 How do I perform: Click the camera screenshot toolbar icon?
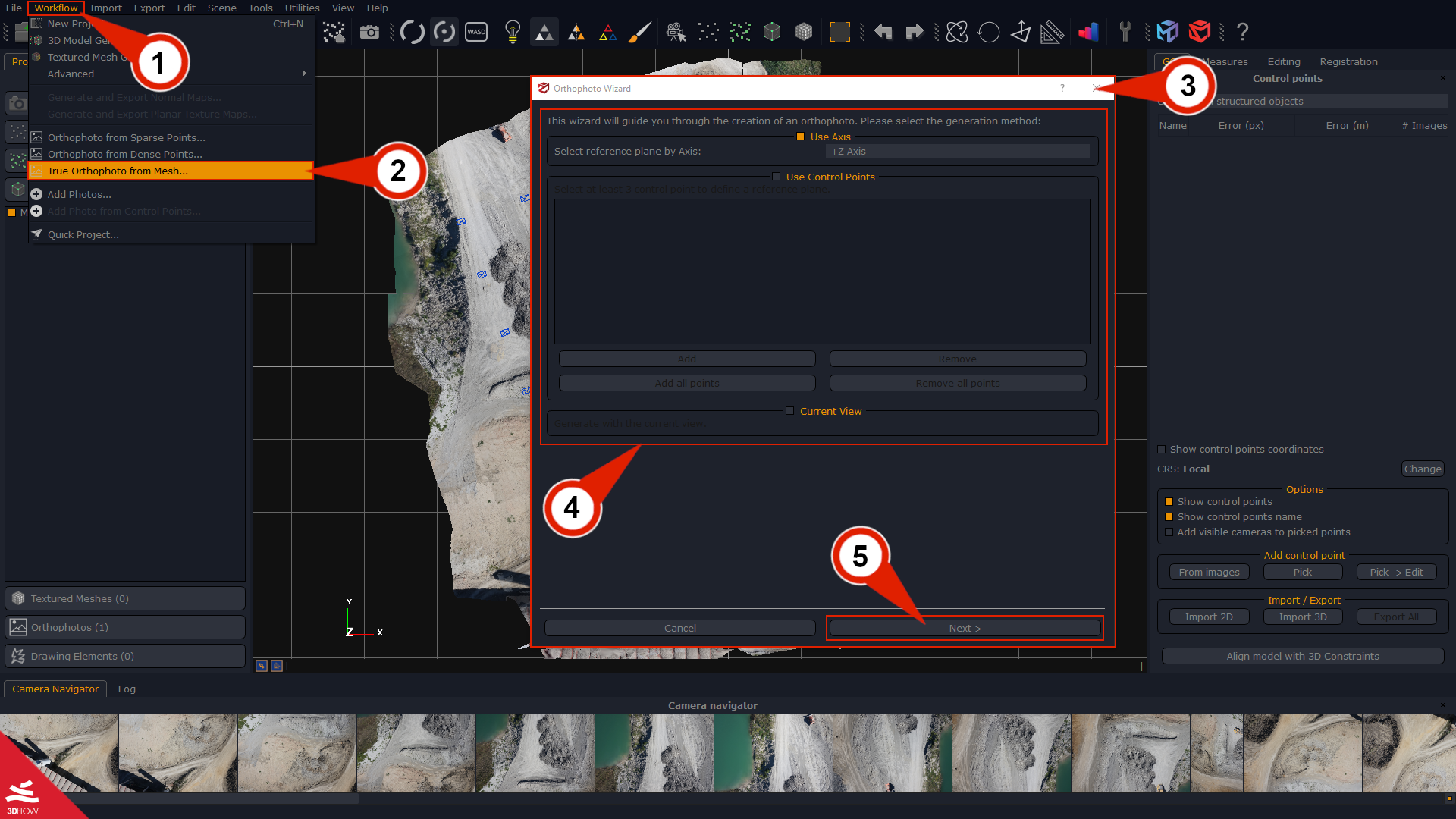[x=369, y=32]
